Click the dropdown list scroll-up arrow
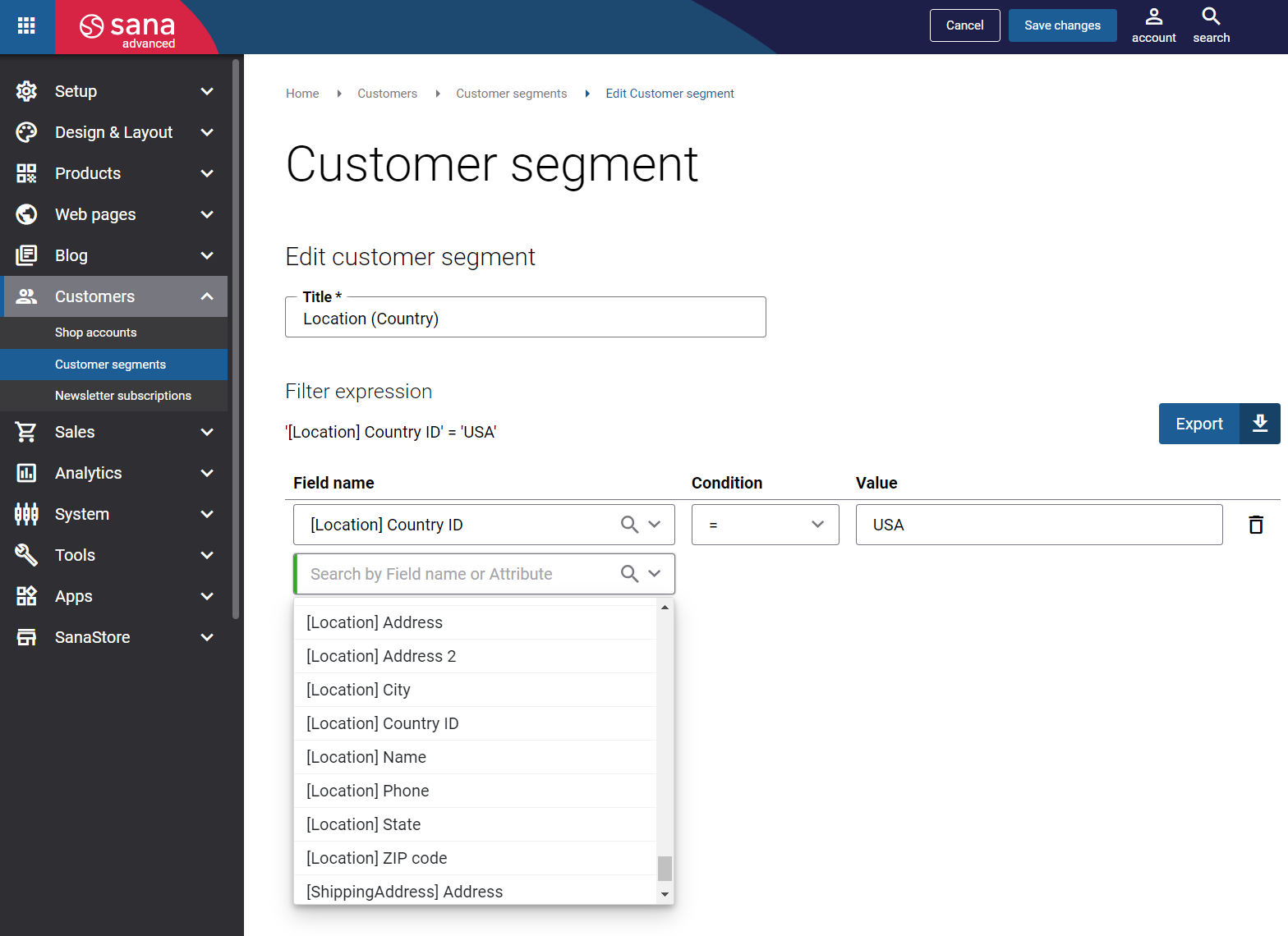The image size is (1288, 936). click(665, 608)
